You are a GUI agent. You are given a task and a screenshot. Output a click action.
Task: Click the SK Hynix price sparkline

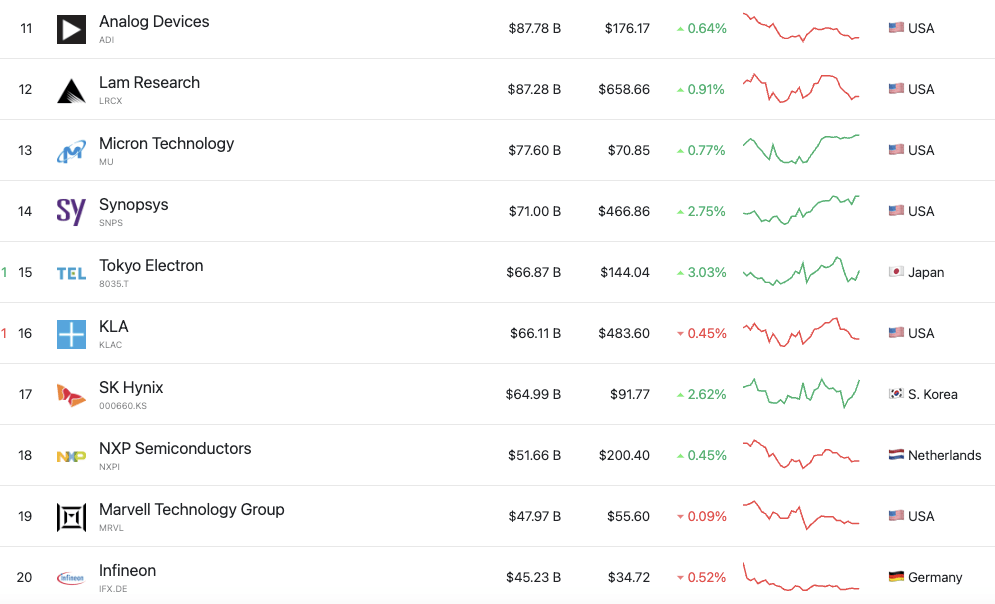[801, 393]
